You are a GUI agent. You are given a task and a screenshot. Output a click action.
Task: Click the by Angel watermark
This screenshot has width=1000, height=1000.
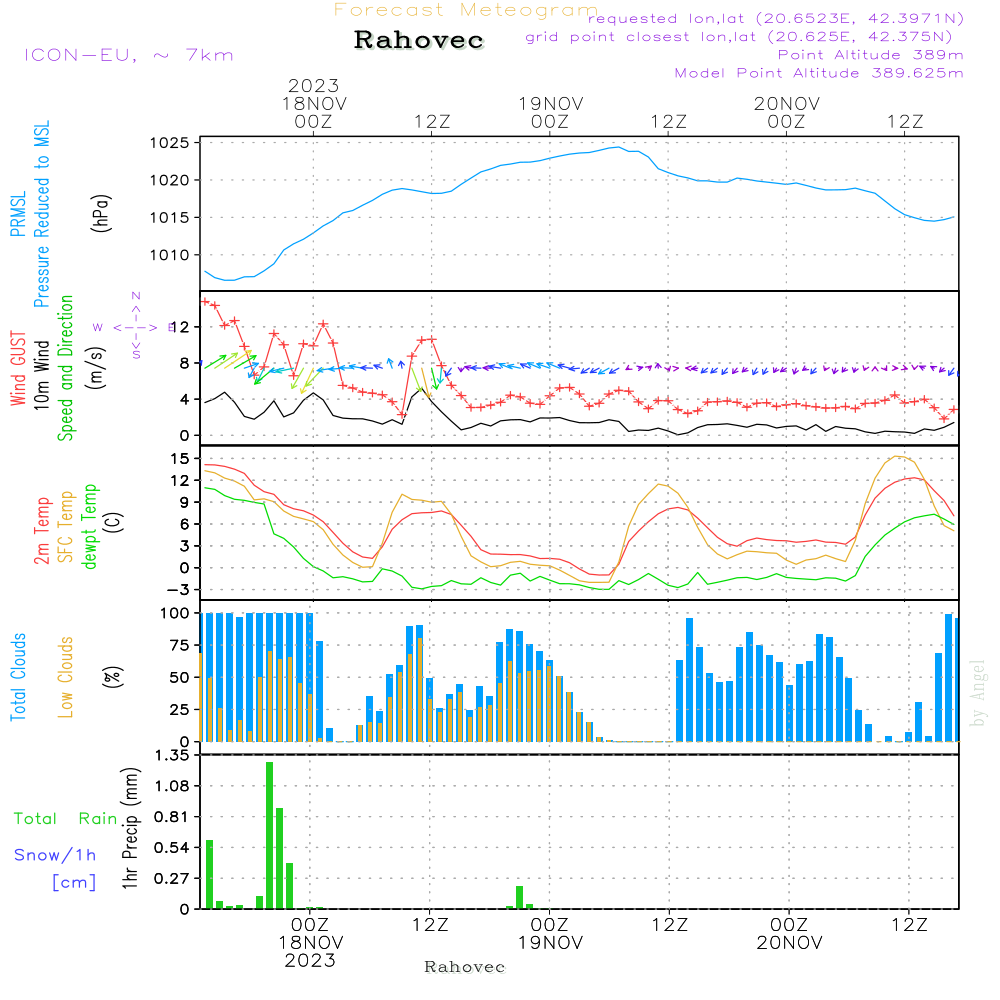[x=978, y=693]
